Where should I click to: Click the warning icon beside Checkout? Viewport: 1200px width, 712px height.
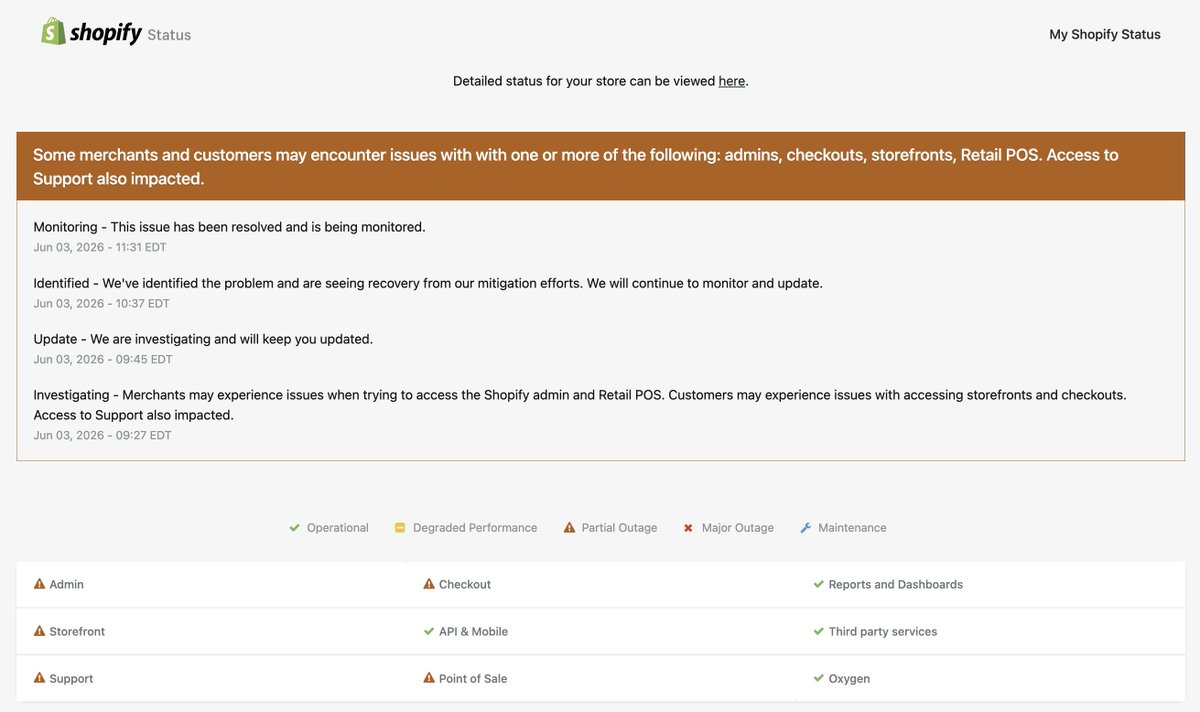click(429, 584)
